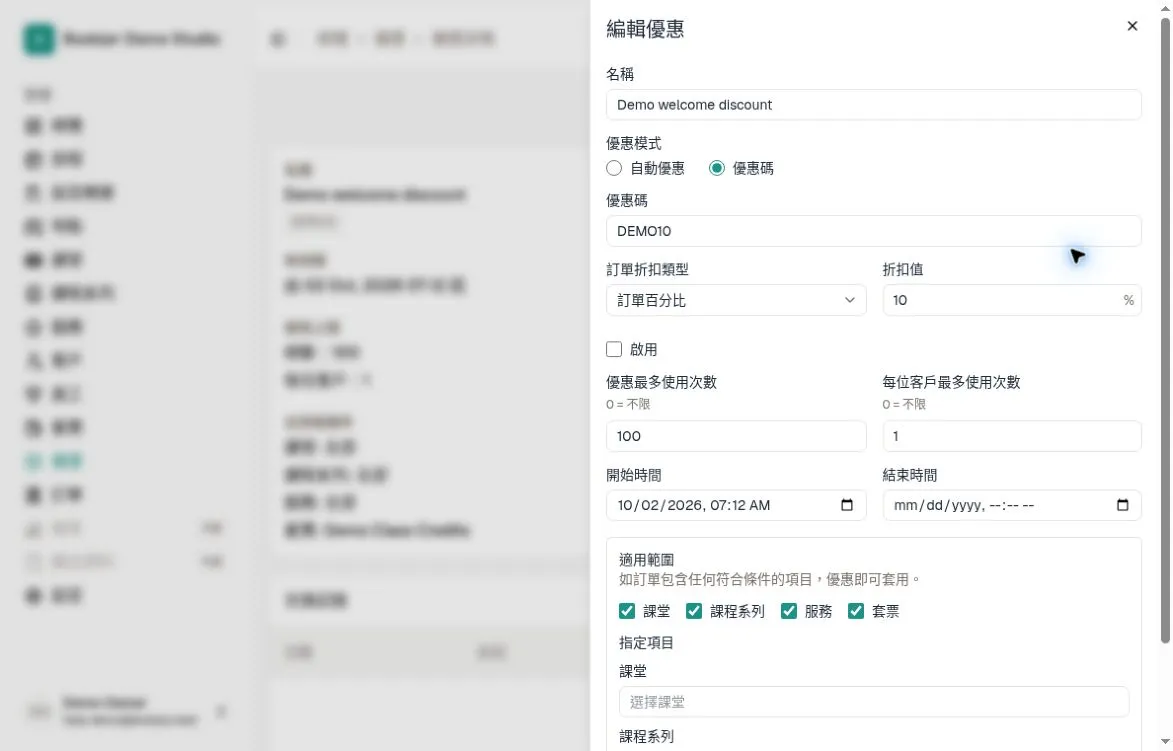Open the calendar picker for 結束時間
1173x751 pixels.
1122,505
